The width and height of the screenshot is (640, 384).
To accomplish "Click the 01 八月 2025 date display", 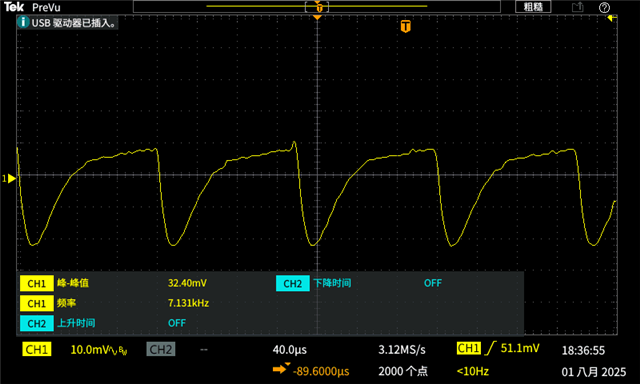I will tap(593, 372).
